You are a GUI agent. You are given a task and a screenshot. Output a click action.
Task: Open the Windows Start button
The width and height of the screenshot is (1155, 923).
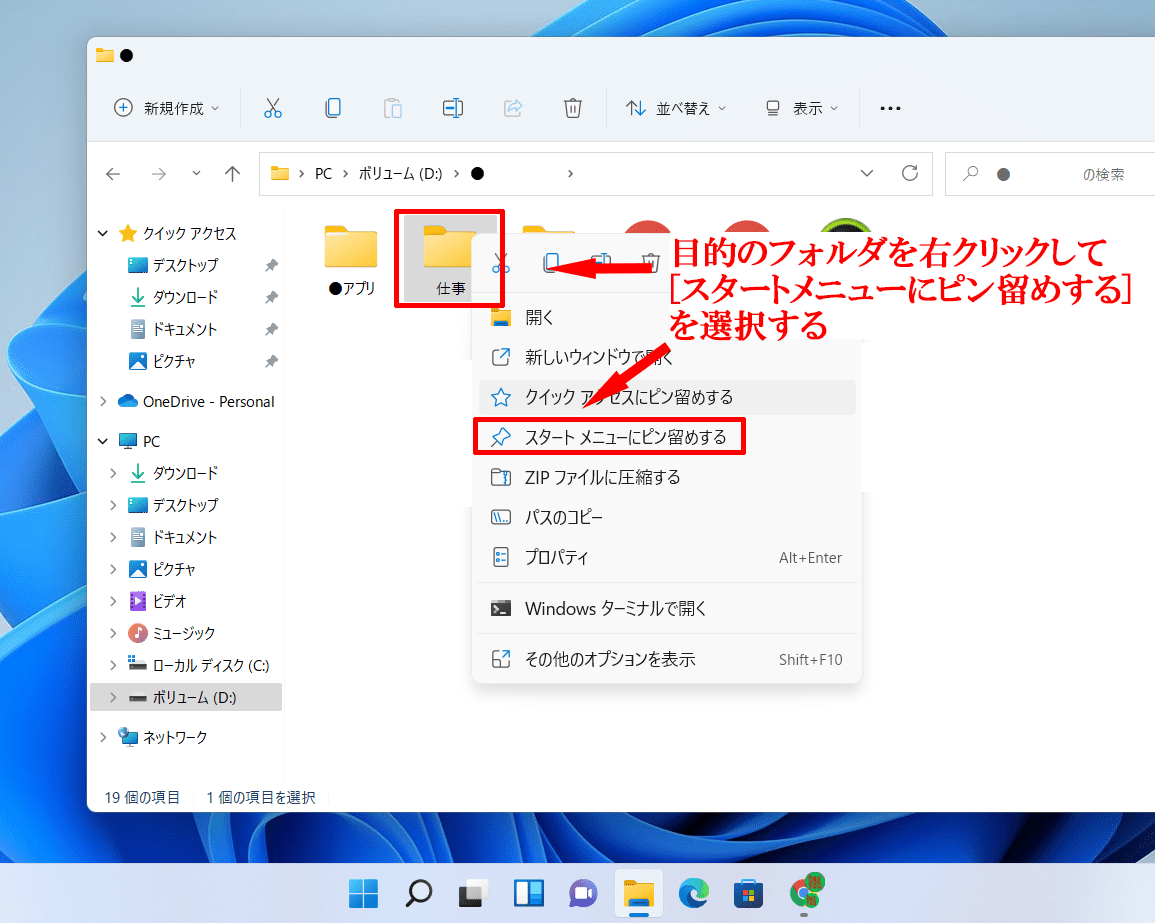[363, 893]
